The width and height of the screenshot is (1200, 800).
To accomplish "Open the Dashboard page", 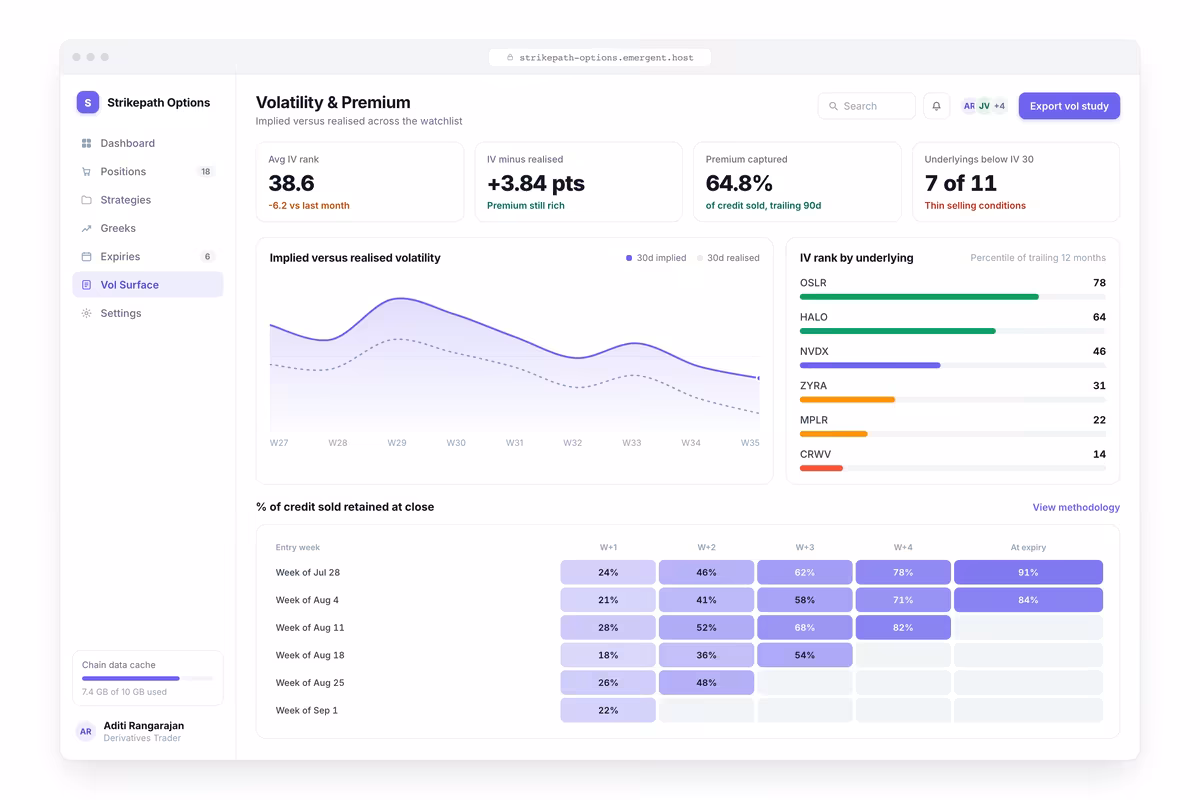I will click(148, 143).
